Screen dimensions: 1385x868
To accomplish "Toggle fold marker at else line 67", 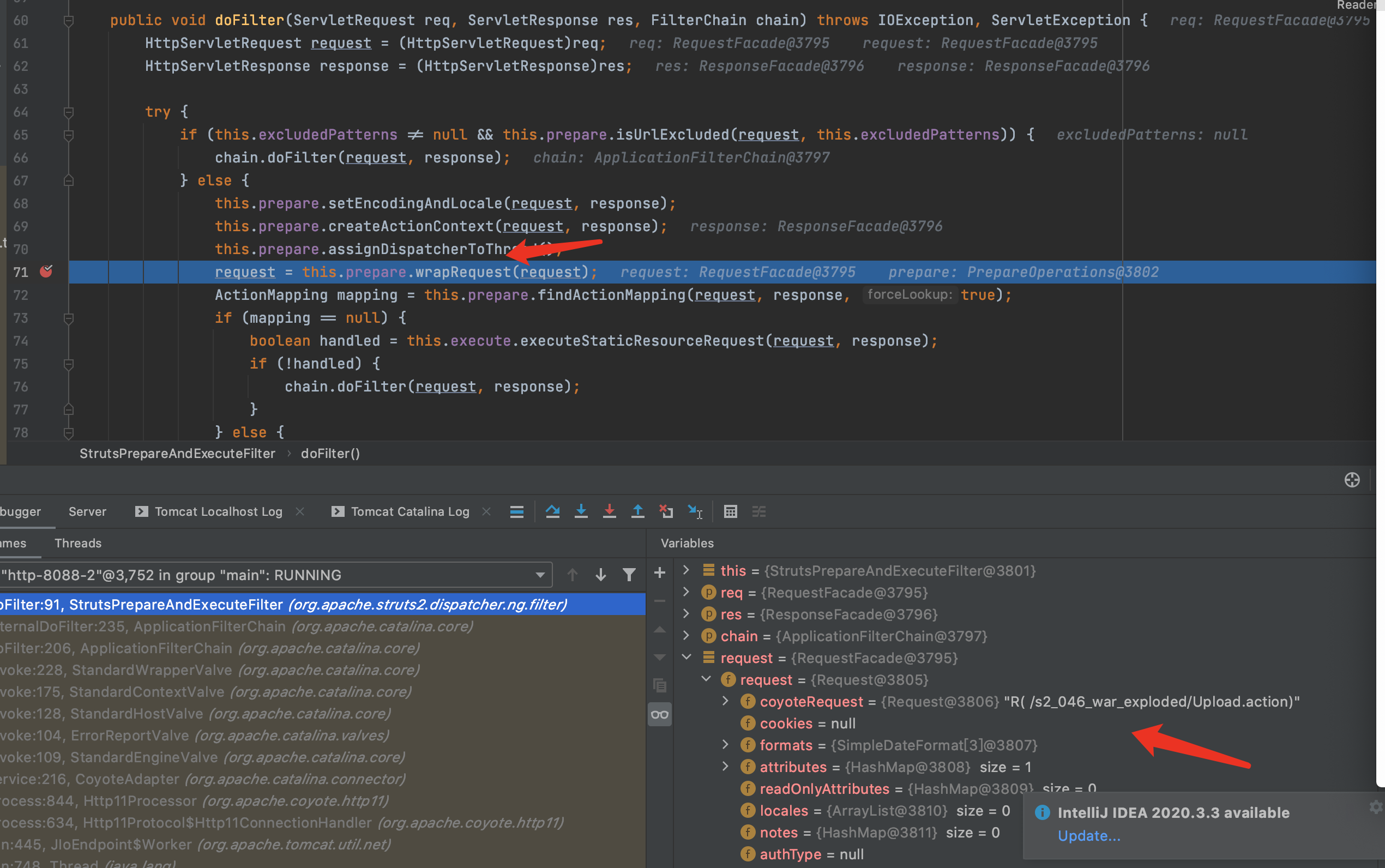I will click(68, 181).
